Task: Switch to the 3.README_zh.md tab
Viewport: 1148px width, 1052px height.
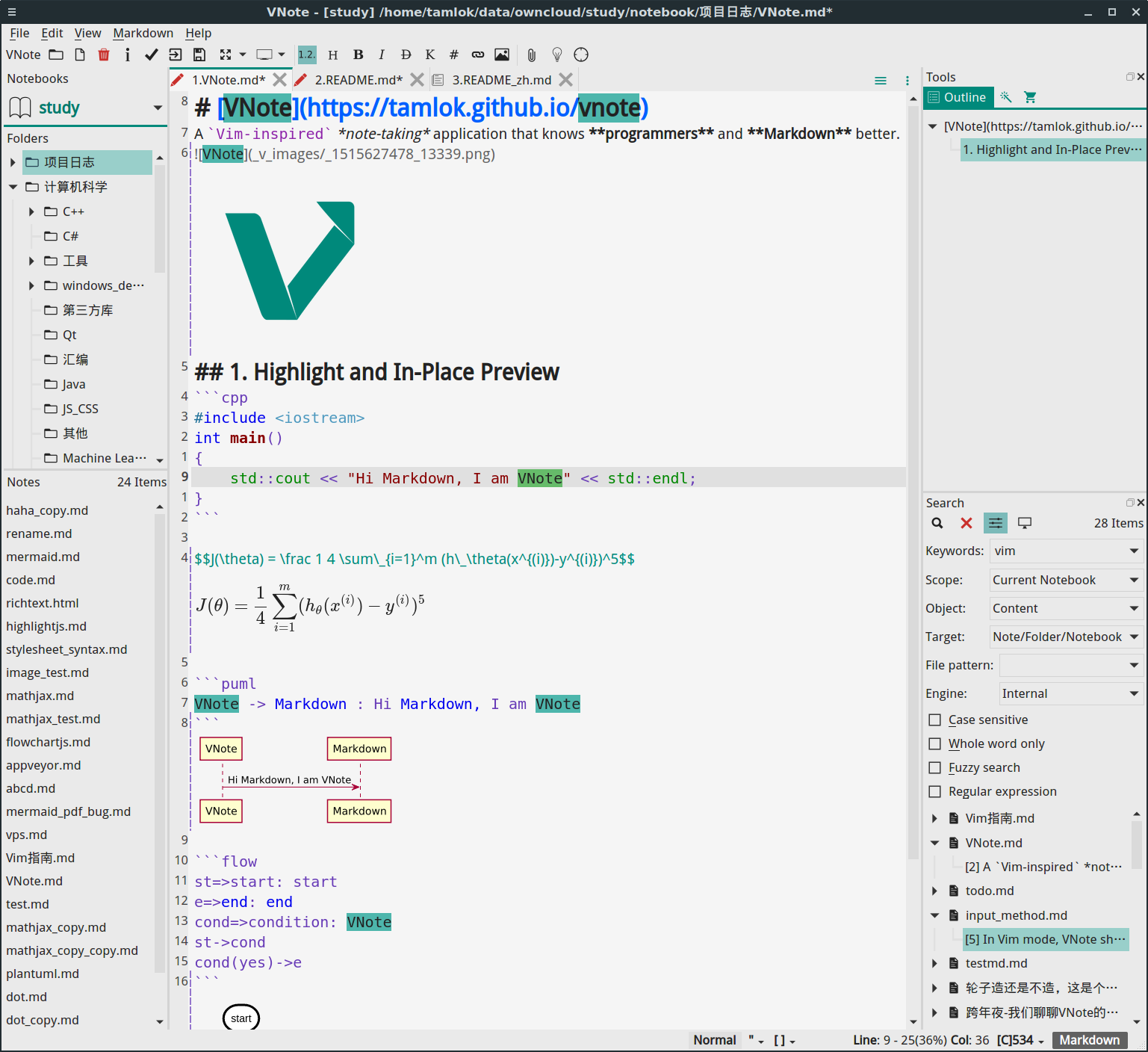Action: point(502,80)
